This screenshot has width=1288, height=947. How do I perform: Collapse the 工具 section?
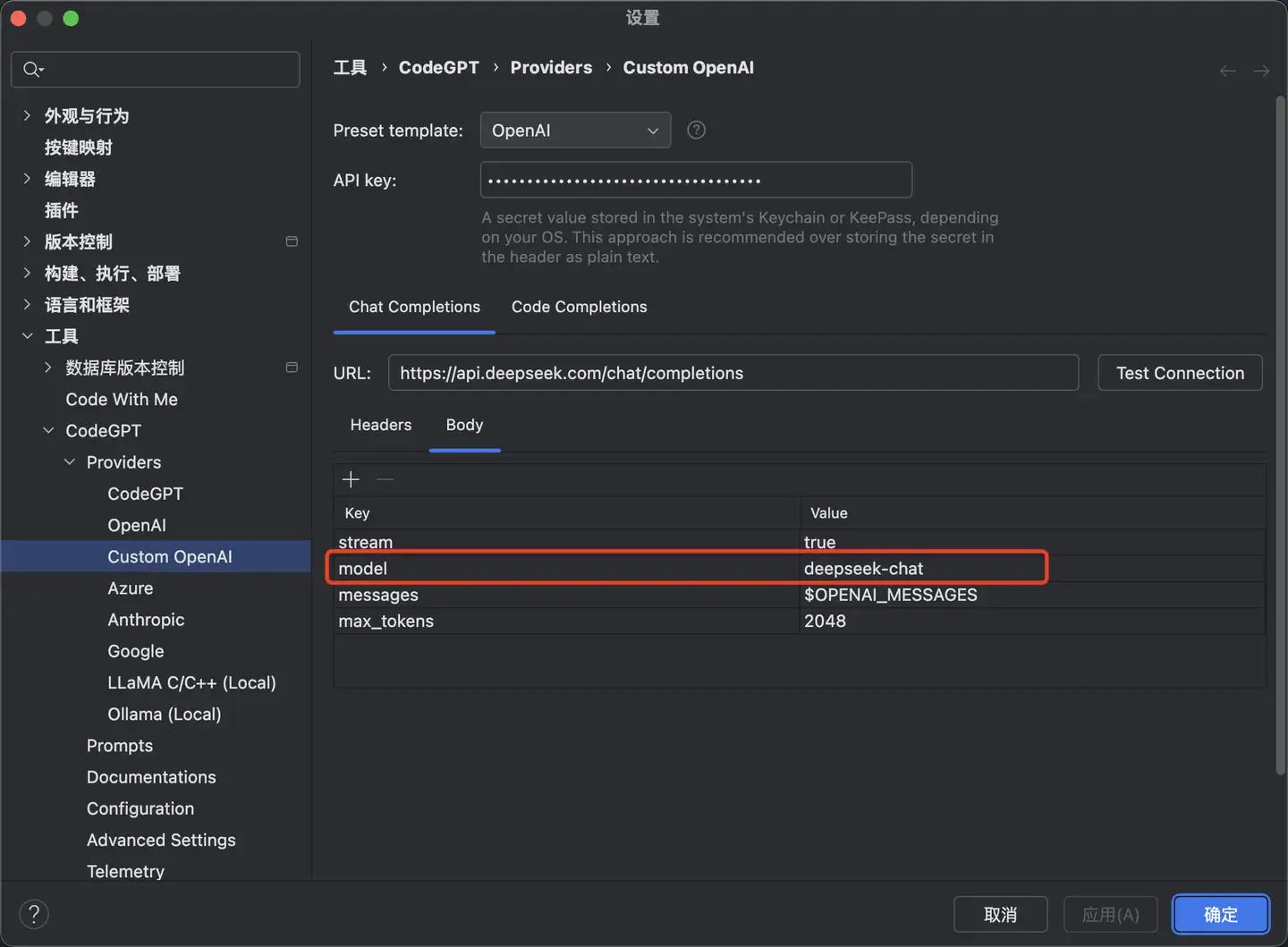27,336
